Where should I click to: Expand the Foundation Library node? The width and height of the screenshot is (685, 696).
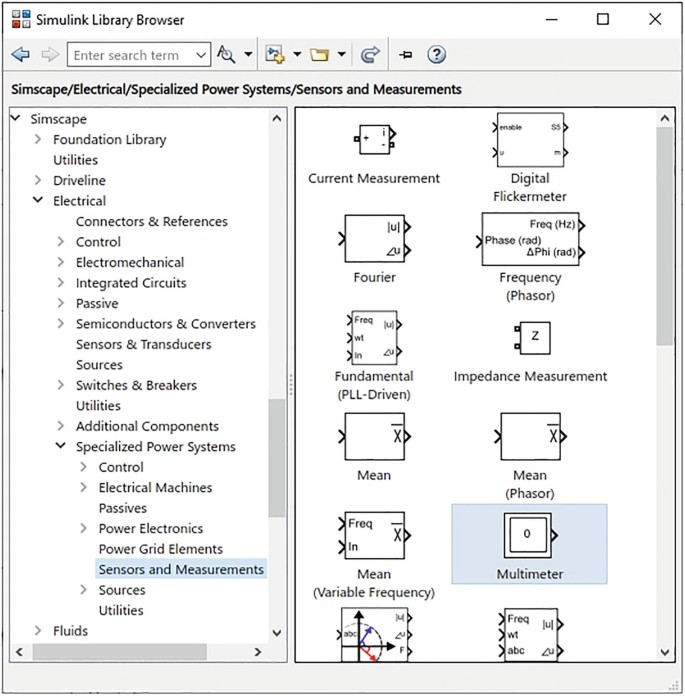point(38,139)
